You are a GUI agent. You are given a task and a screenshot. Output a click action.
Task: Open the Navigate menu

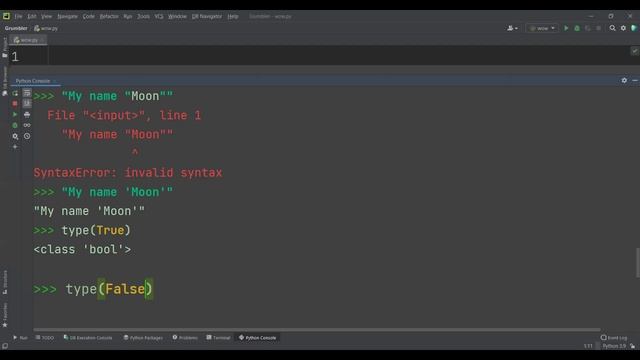tap(67, 16)
